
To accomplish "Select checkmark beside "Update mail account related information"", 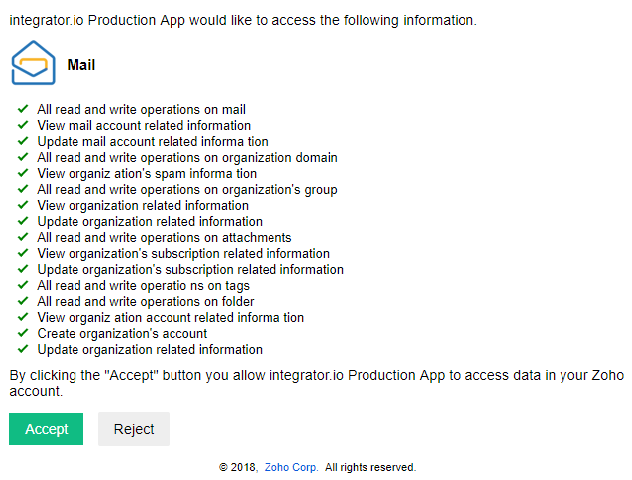I will pos(22,142).
